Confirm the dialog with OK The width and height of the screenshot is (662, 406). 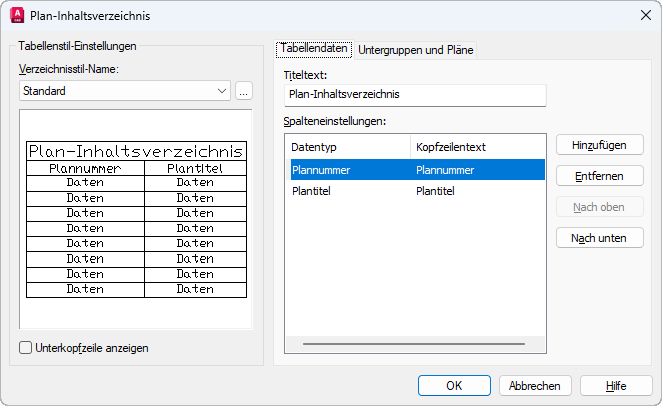click(x=454, y=386)
